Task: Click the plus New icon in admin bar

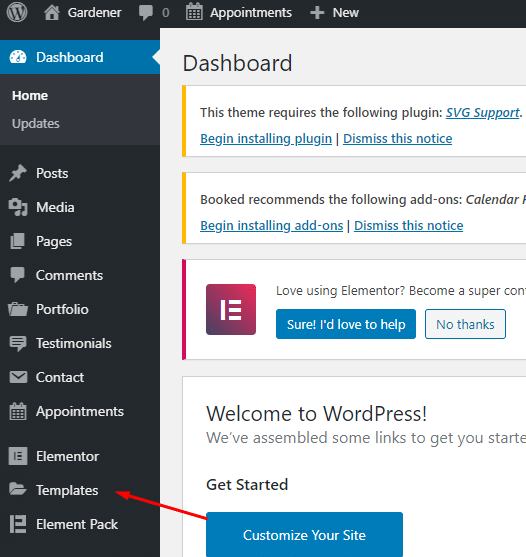Action: (317, 13)
